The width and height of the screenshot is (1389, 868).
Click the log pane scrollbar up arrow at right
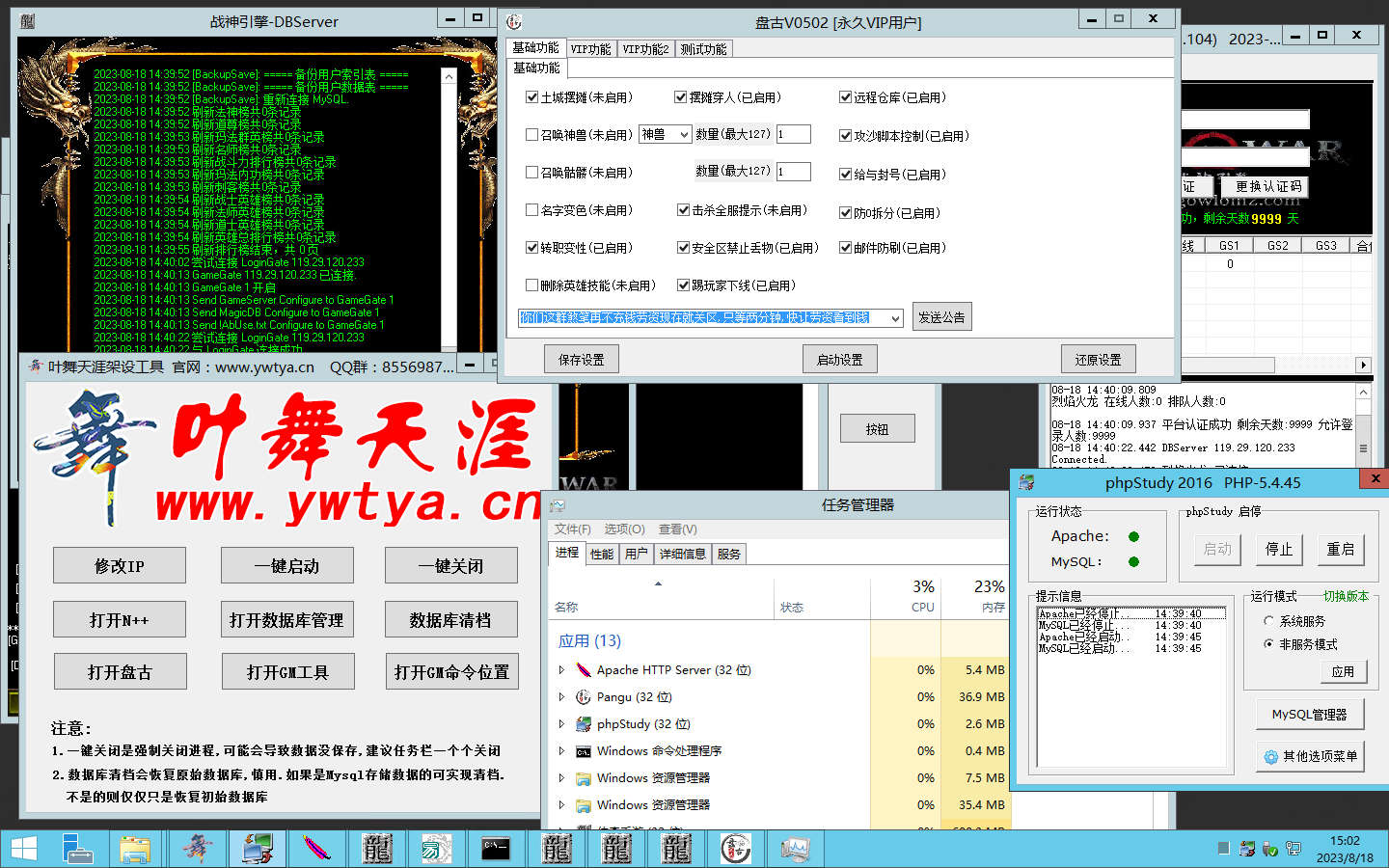pyautogui.click(x=1363, y=392)
